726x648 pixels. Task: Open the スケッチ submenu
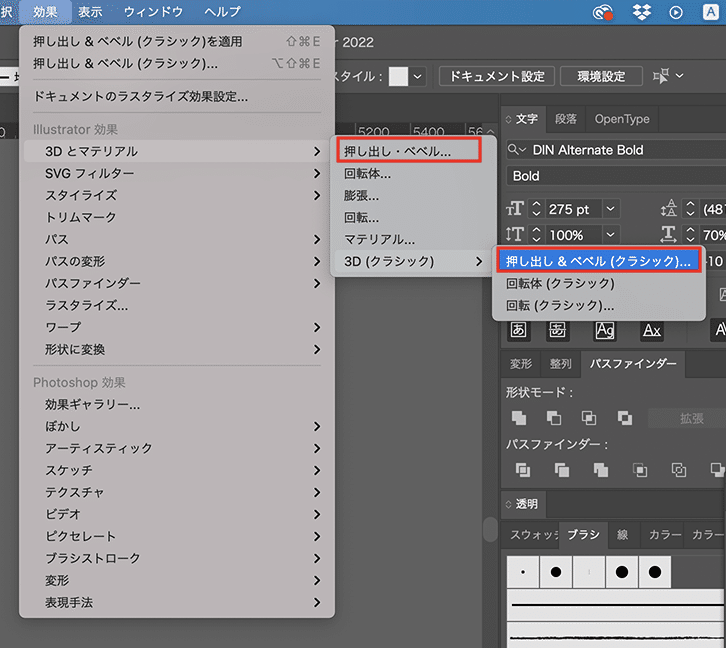pos(177,470)
